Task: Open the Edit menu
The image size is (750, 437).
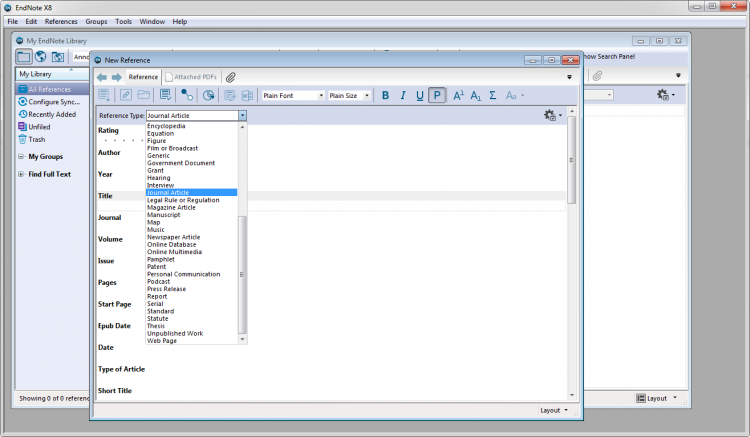Action: 31,22
